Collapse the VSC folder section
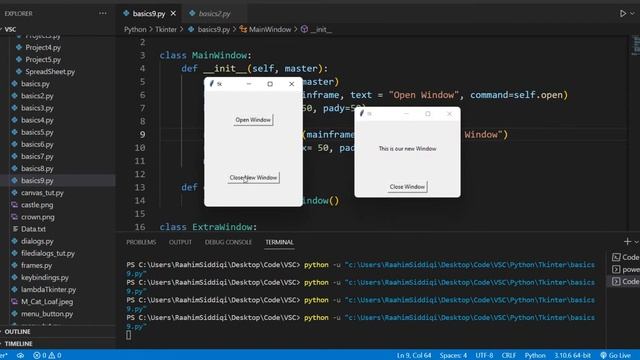The height and width of the screenshot is (360, 640). click(x=9, y=29)
